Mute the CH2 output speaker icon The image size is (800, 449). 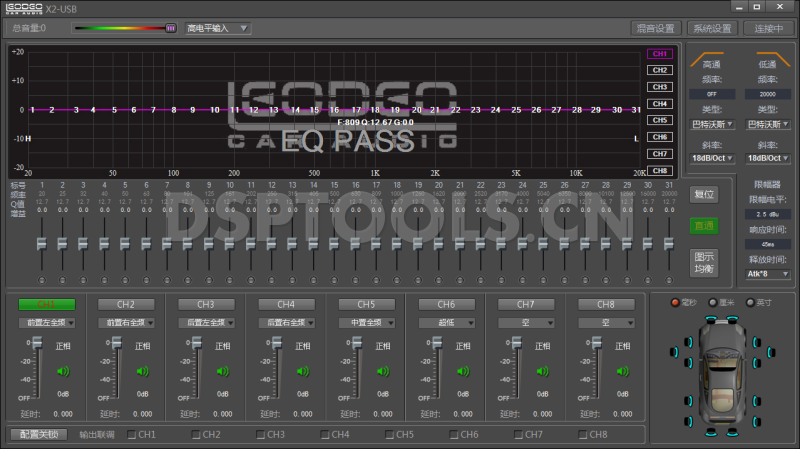tap(142, 371)
